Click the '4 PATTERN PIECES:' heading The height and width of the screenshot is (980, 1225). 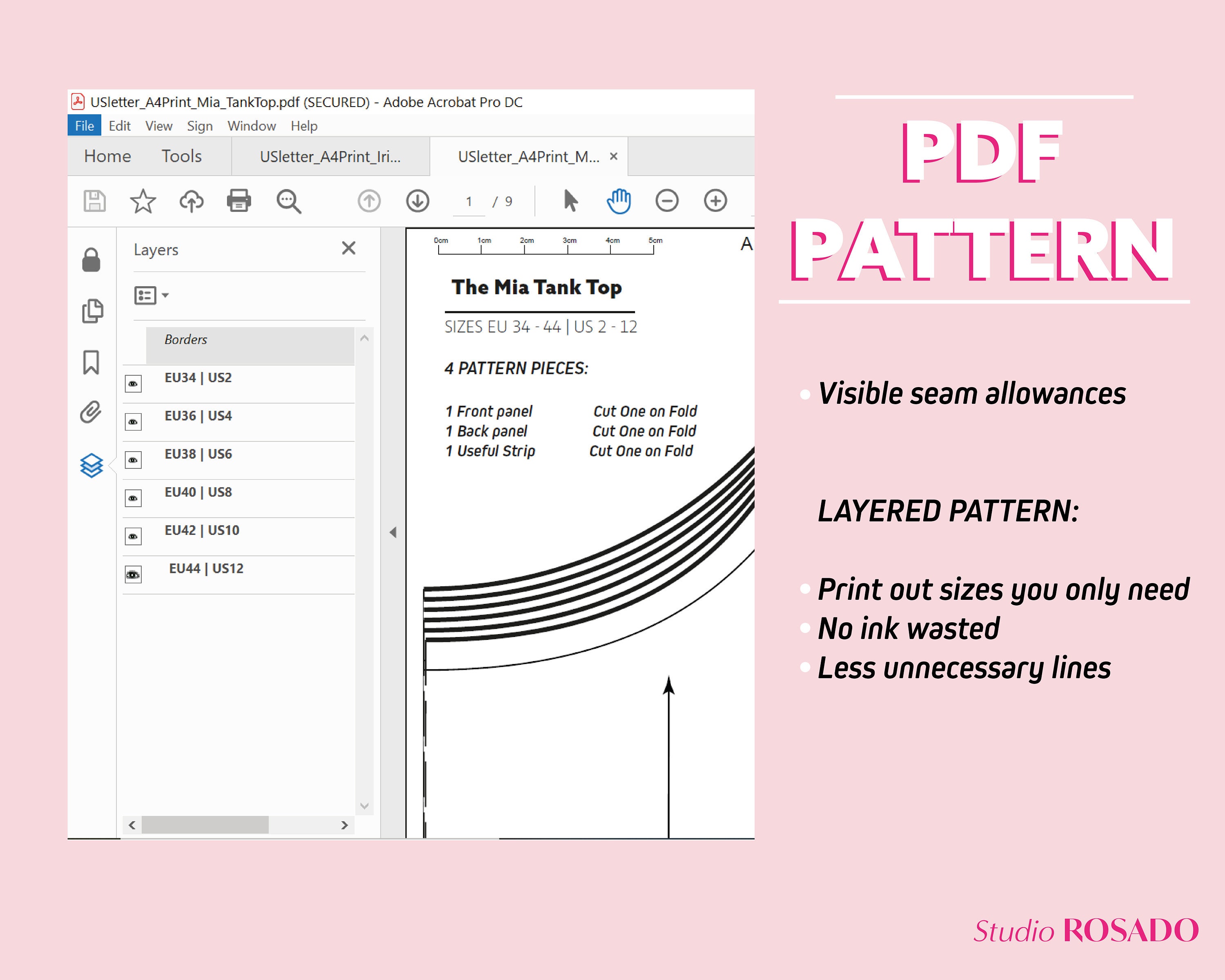(x=517, y=368)
